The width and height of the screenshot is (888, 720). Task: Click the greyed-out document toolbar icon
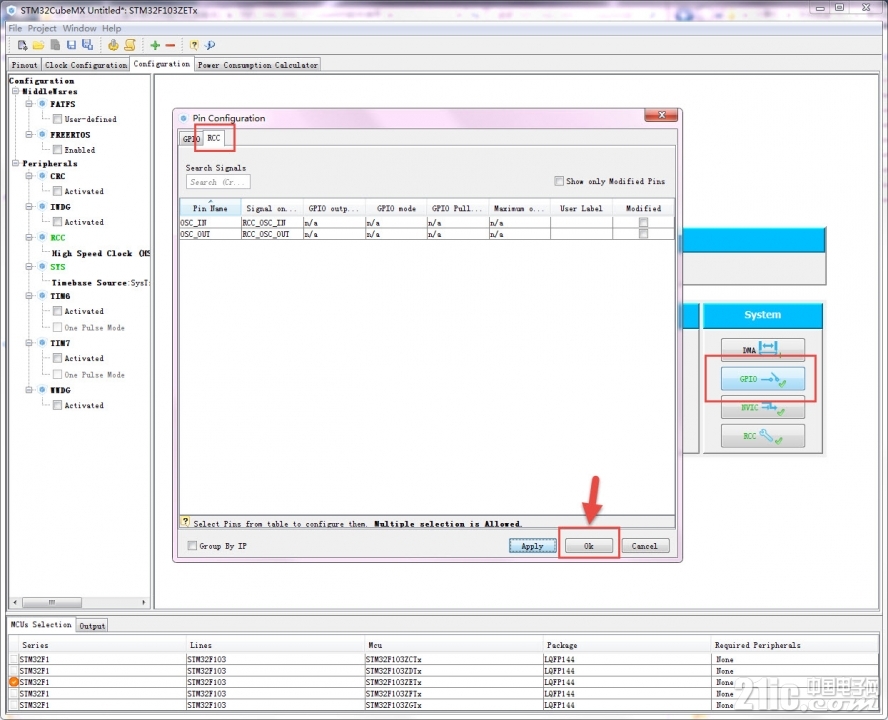(x=55, y=45)
